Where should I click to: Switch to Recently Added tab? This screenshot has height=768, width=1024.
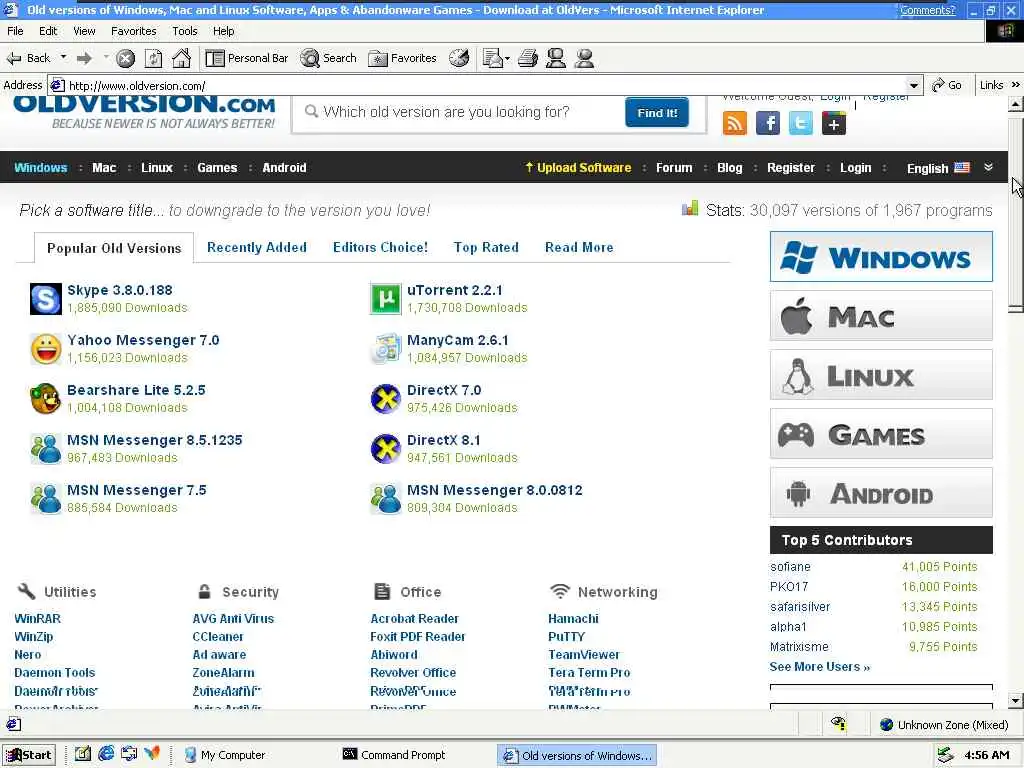[x=257, y=248]
